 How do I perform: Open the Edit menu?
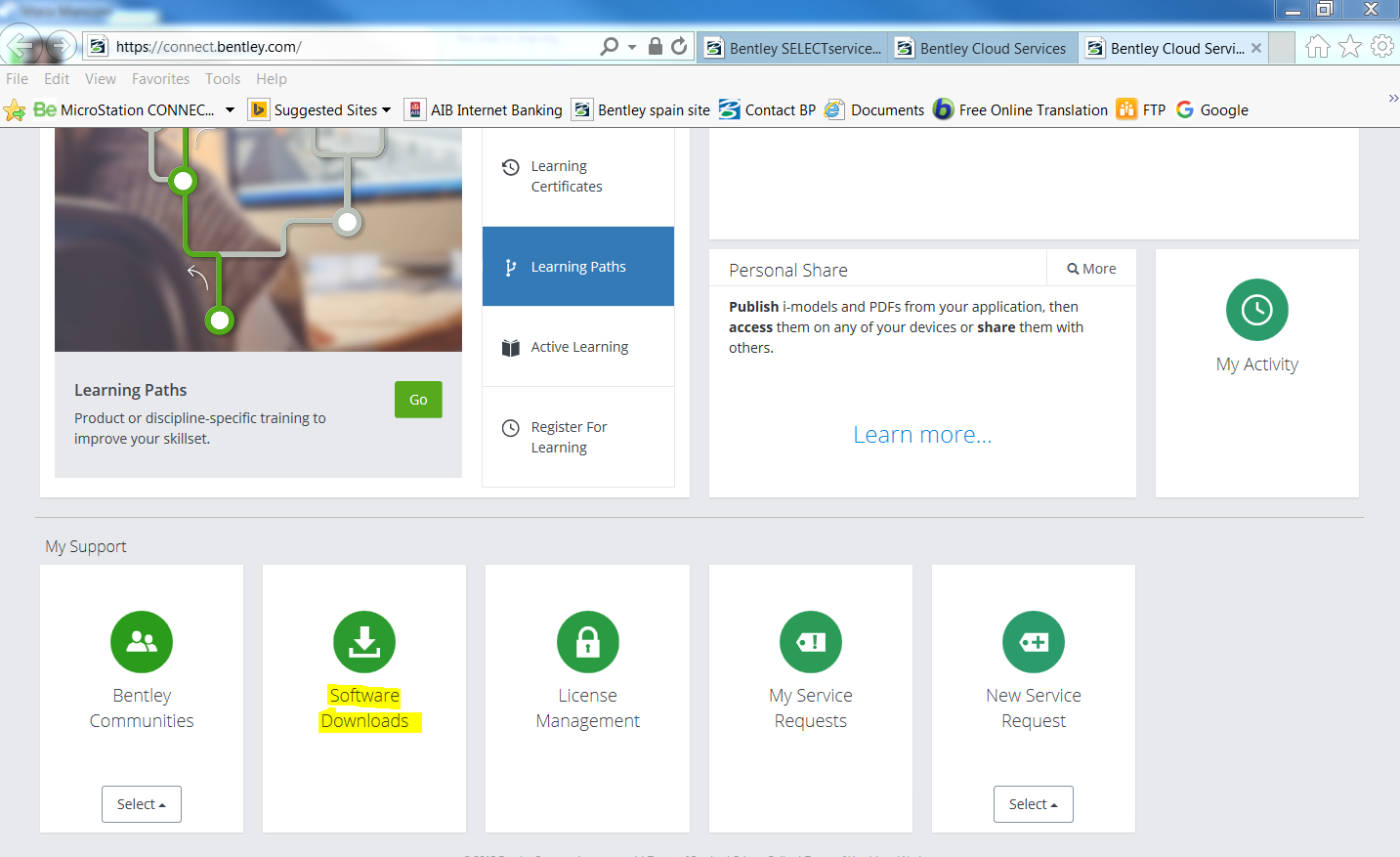pos(57,79)
